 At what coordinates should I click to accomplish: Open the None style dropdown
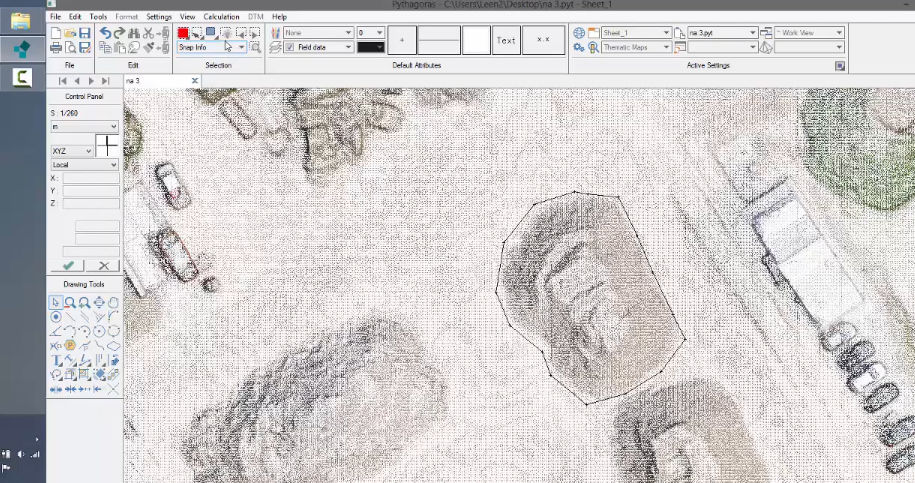tap(319, 33)
